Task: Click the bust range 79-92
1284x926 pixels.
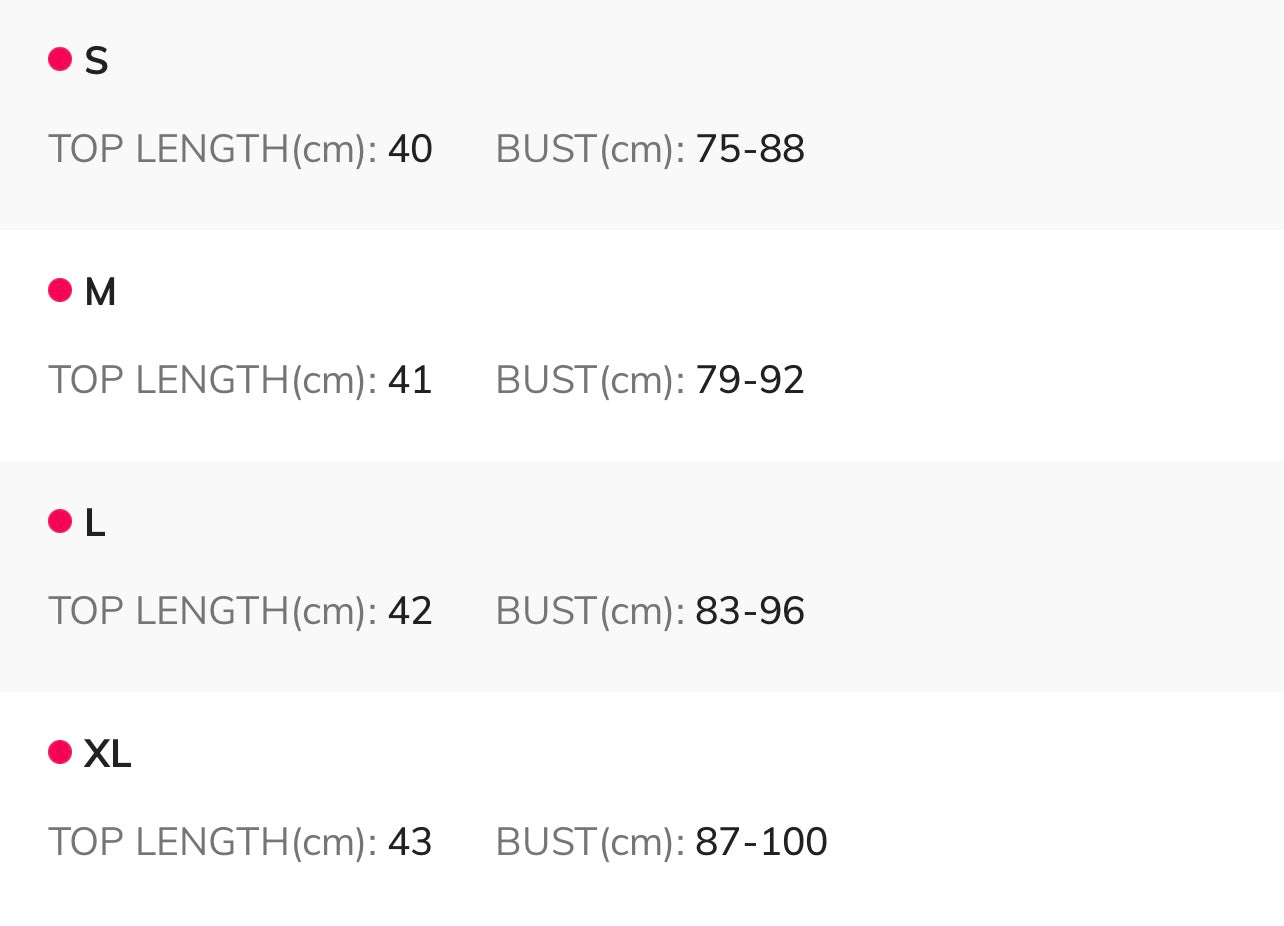Action: pos(750,381)
